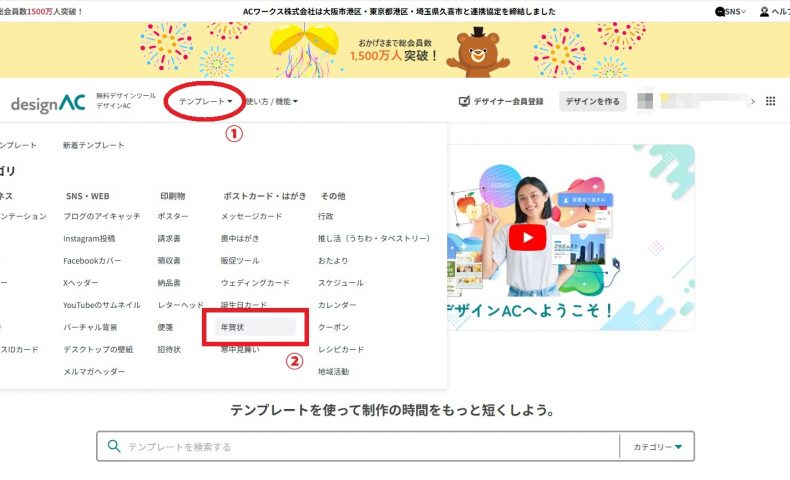This screenshot has height=480, width=790.
Task: Choose ポスター under 印刷物
Action: pyautogui.click(x=172, y=216)
